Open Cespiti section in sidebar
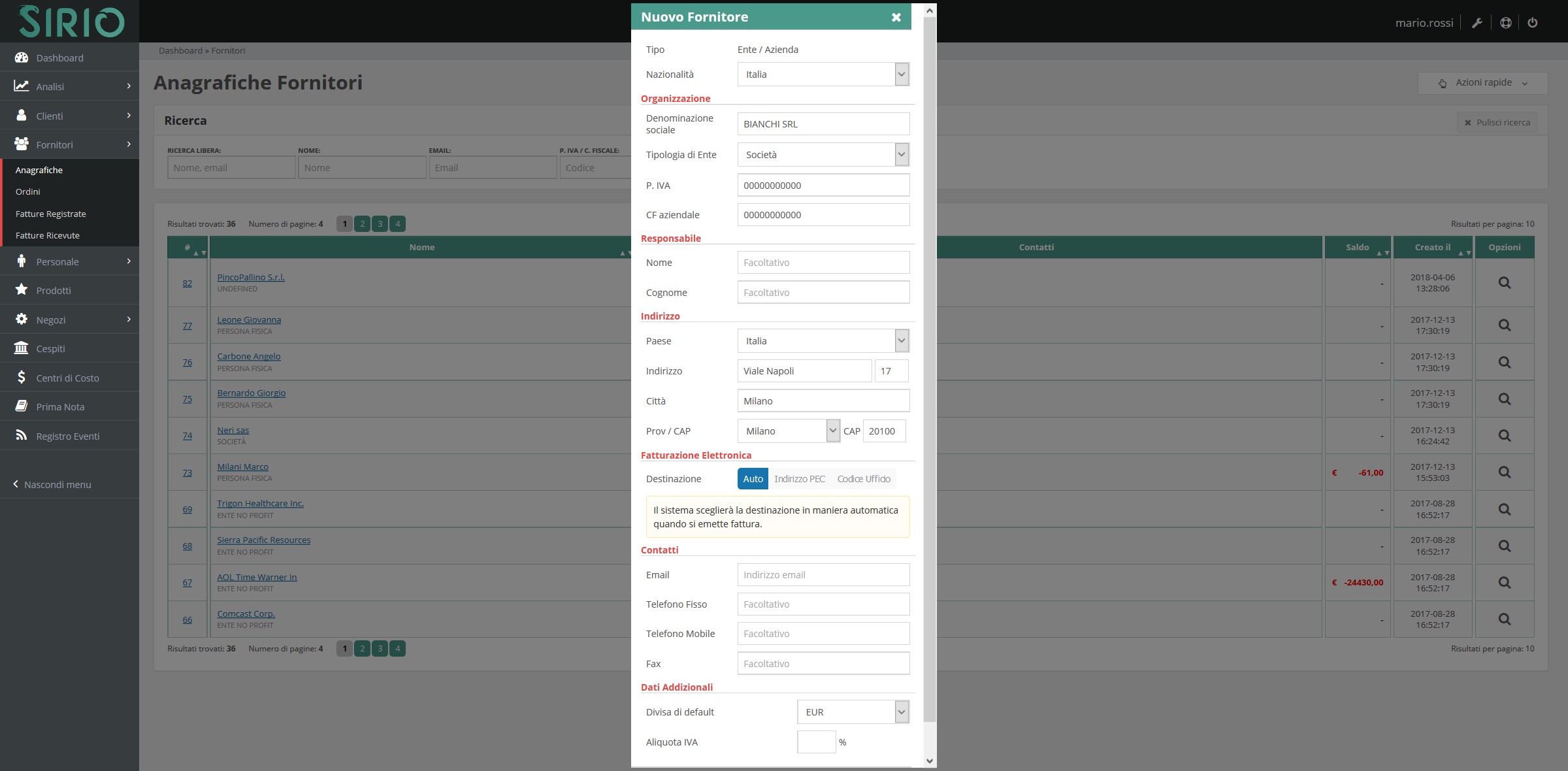 [x=50, y=348]
